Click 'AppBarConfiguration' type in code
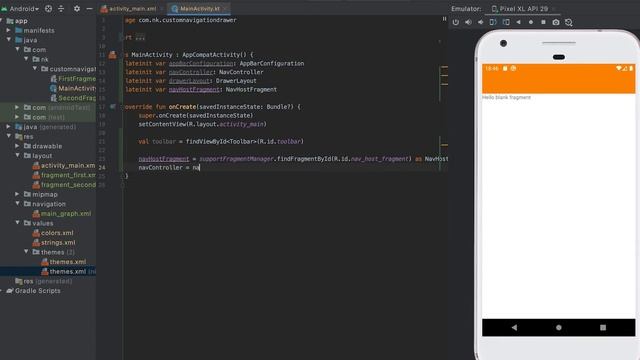 (x=271, y=63)
